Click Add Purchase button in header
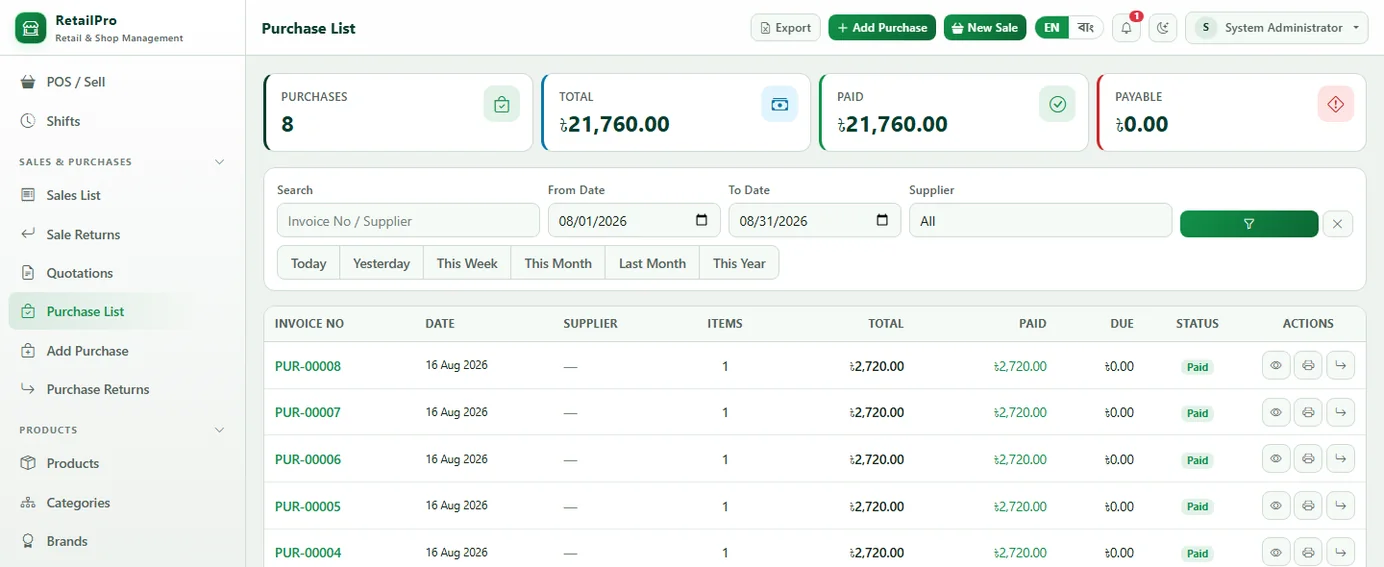This screenshot has height=567, width=1384. coord(881,28)
